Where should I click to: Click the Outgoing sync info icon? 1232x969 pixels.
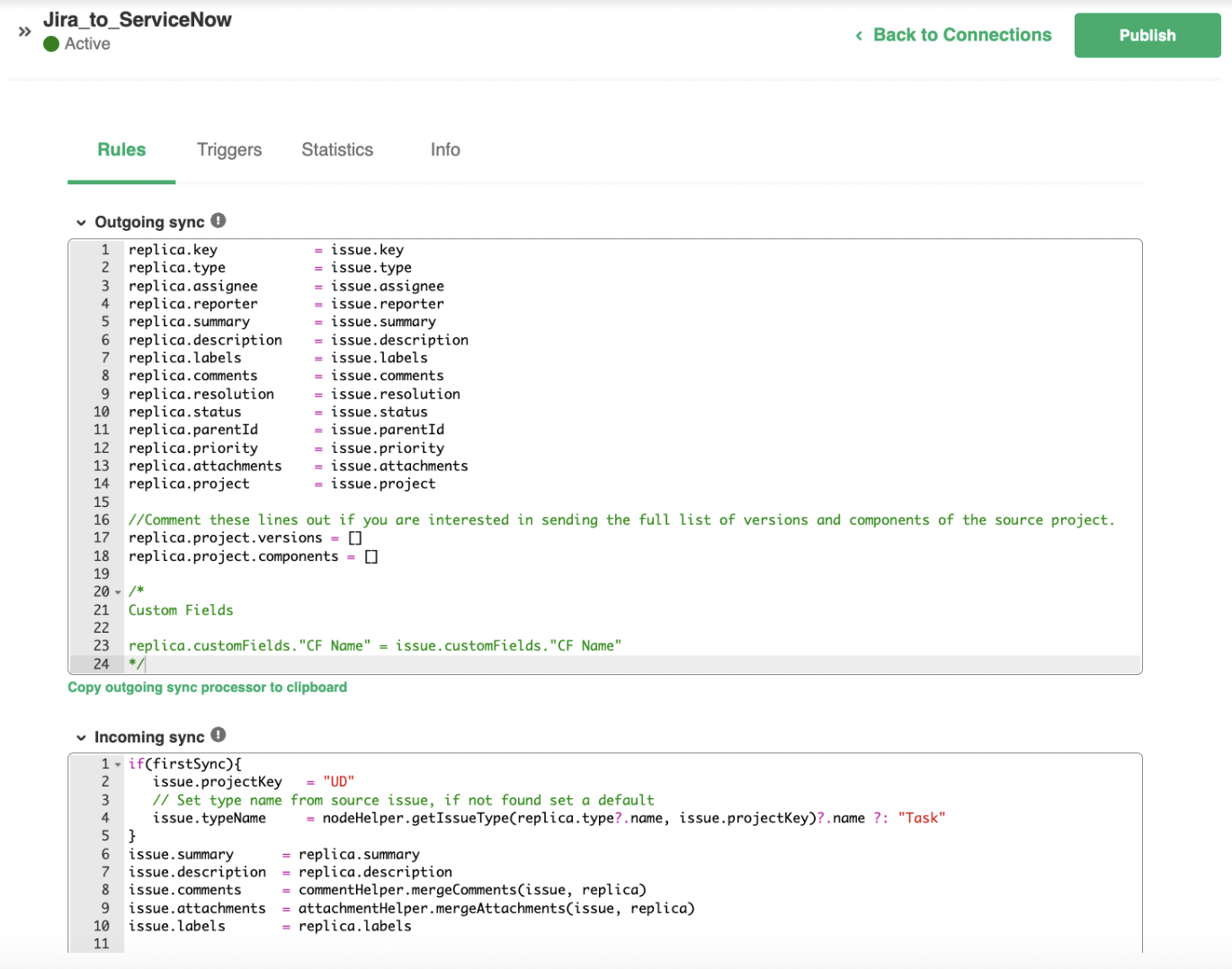pos(219,220)
